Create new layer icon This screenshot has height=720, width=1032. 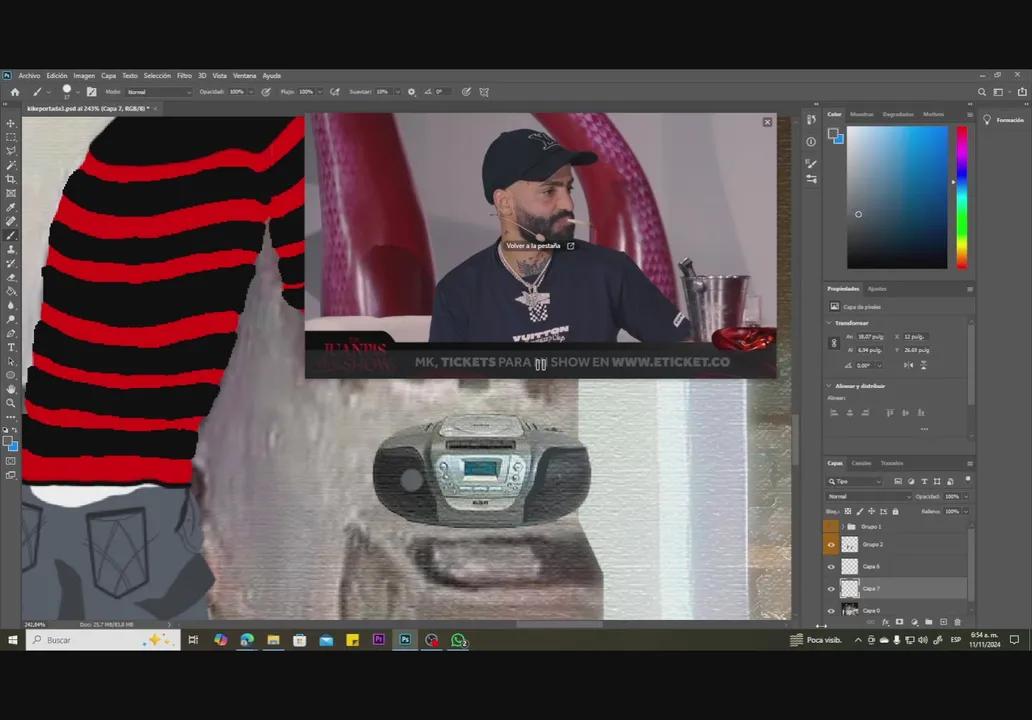943,622
